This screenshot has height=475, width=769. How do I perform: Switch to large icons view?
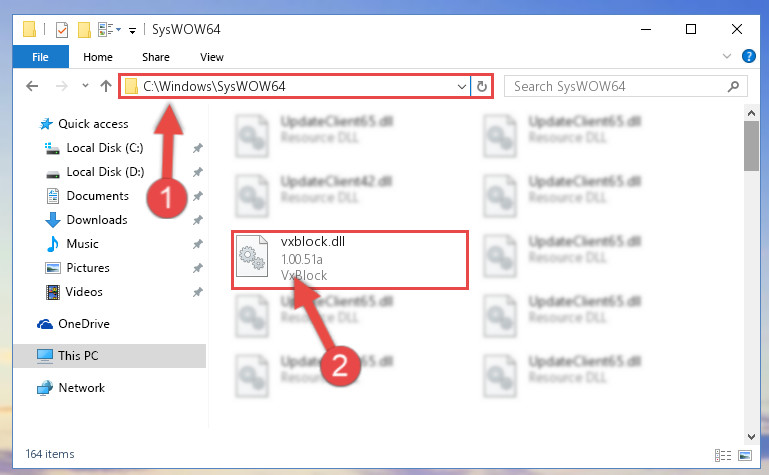point(744,455)
